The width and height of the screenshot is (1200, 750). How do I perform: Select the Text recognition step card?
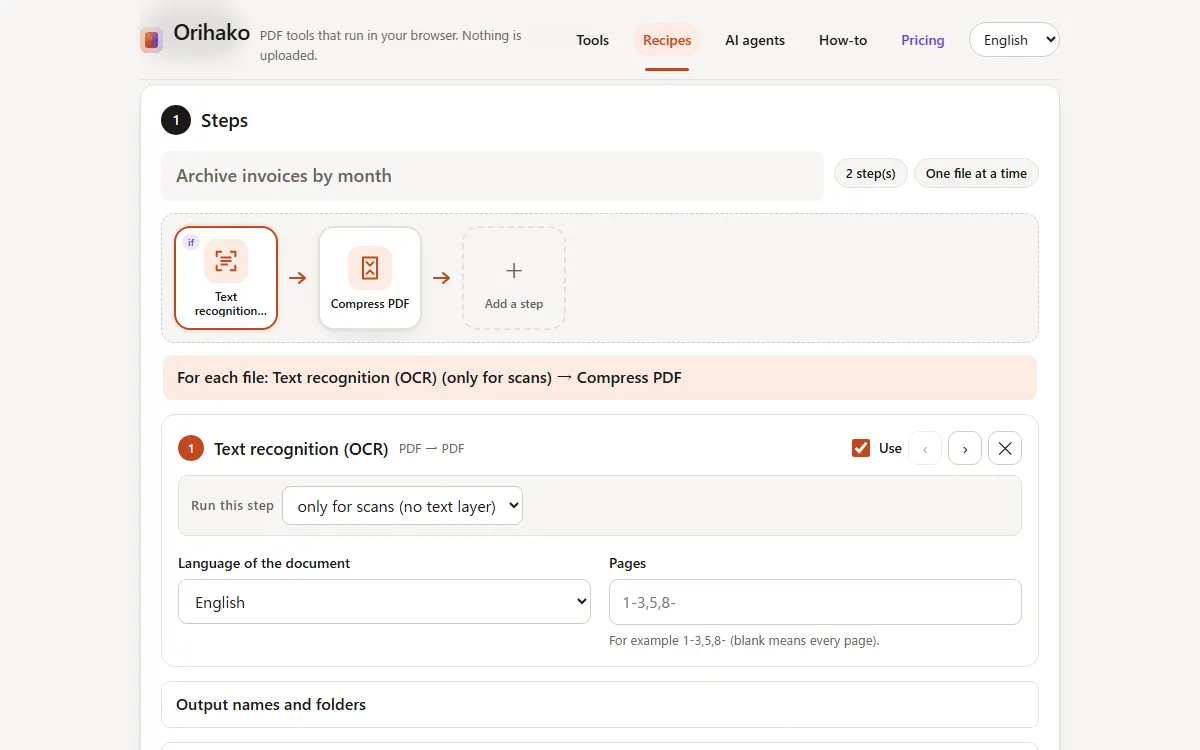point(226,278)
